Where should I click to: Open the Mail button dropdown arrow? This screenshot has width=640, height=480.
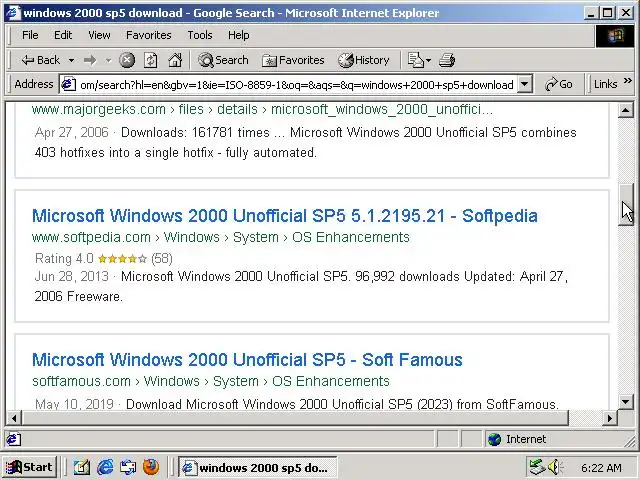pyautogui.click(x=428, y=60)
